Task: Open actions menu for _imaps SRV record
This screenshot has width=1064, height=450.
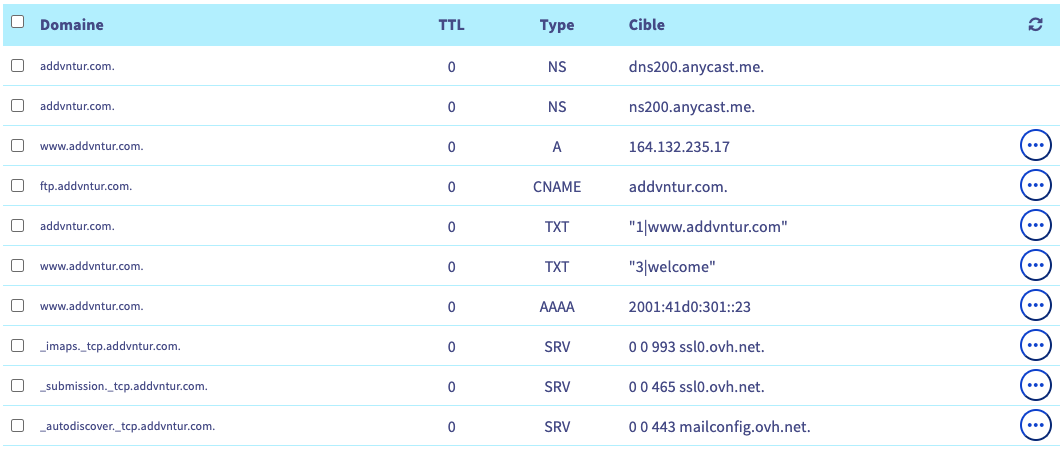Action: click(1035, 346)
